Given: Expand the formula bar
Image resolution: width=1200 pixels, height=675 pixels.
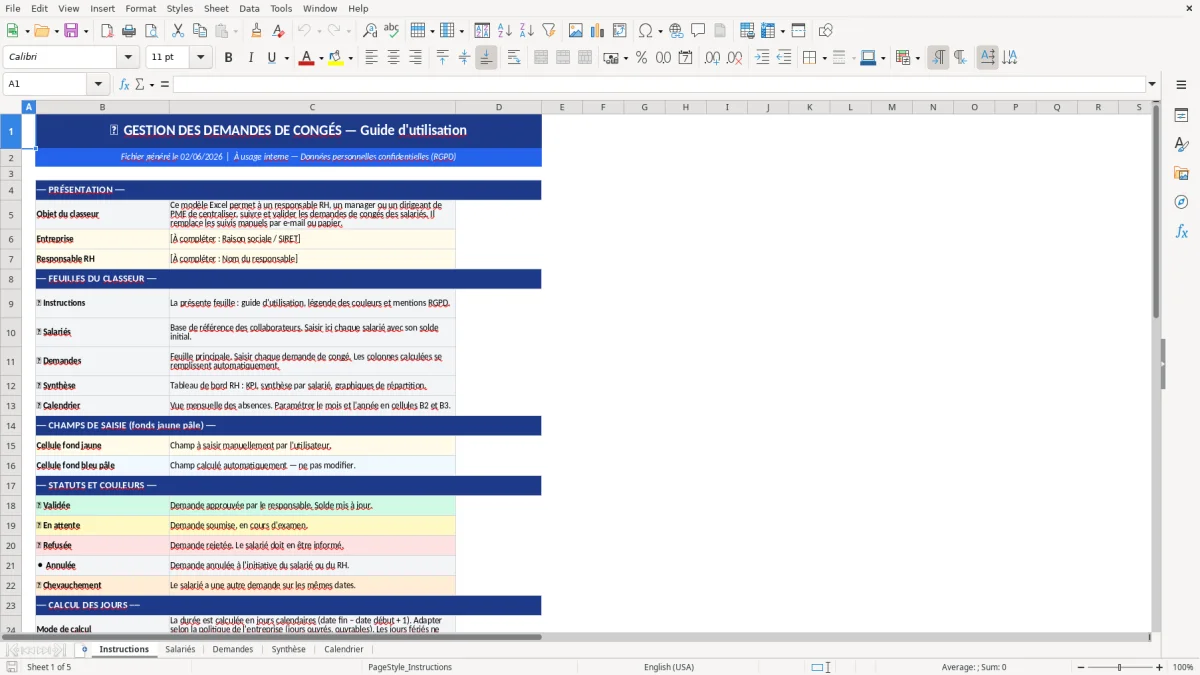Looking at the screenshot, I should (1152, 84).
